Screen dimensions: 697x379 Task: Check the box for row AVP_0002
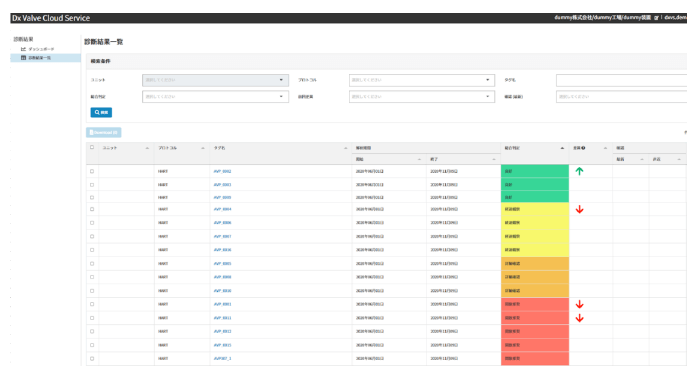point(92,171)
